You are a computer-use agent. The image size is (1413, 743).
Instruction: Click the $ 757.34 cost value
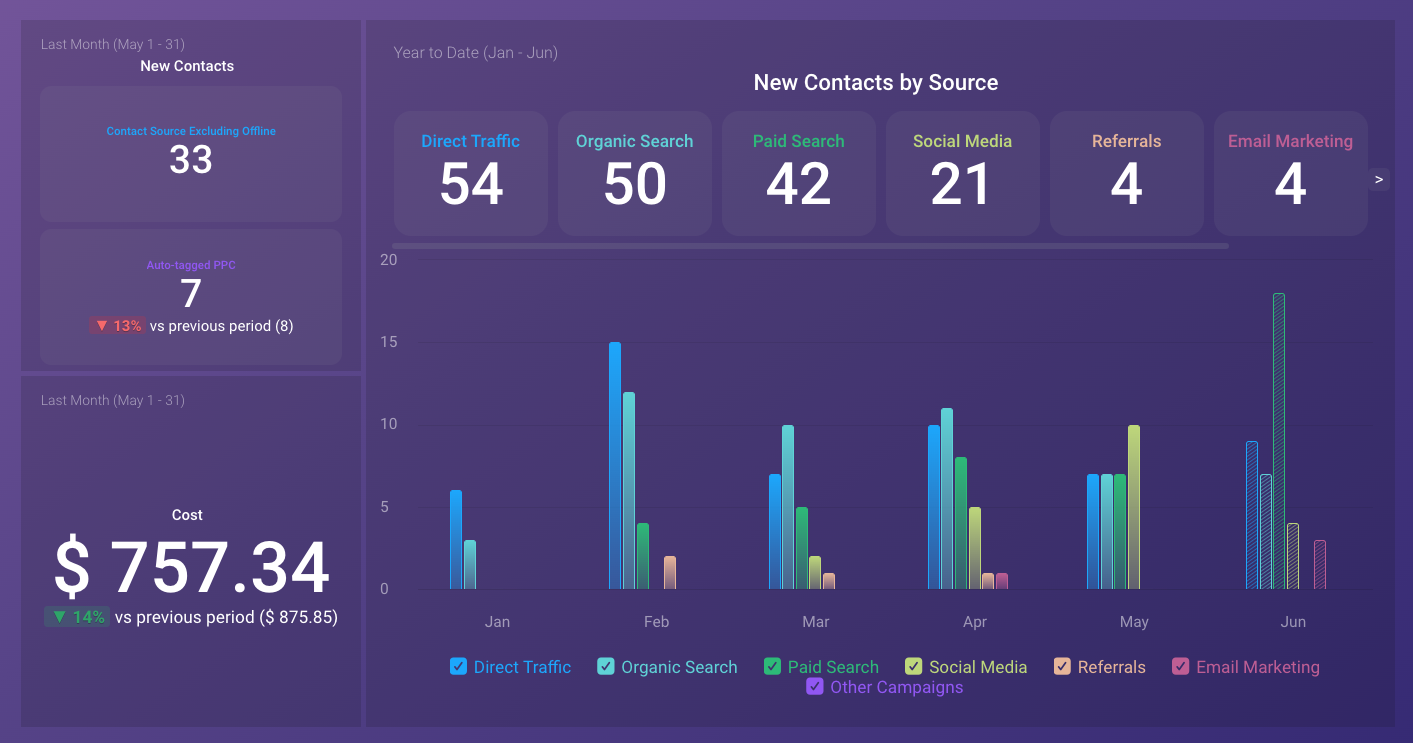pyautogui.click(x=191, y=567)
